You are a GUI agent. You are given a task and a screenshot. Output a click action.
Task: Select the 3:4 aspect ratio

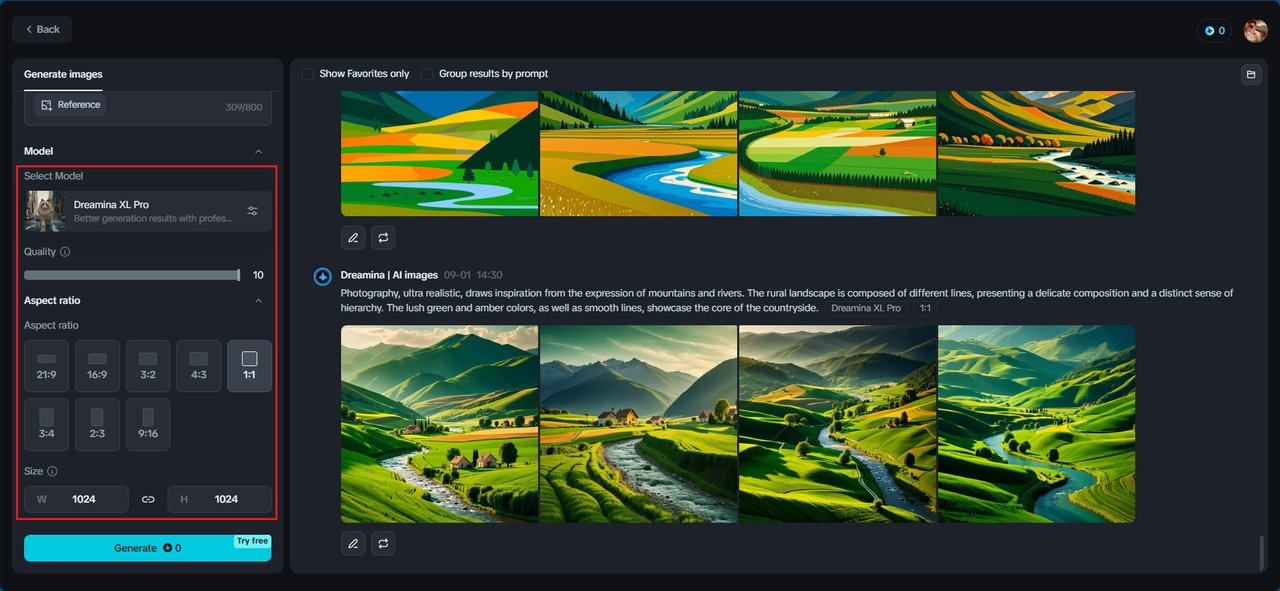46,425
